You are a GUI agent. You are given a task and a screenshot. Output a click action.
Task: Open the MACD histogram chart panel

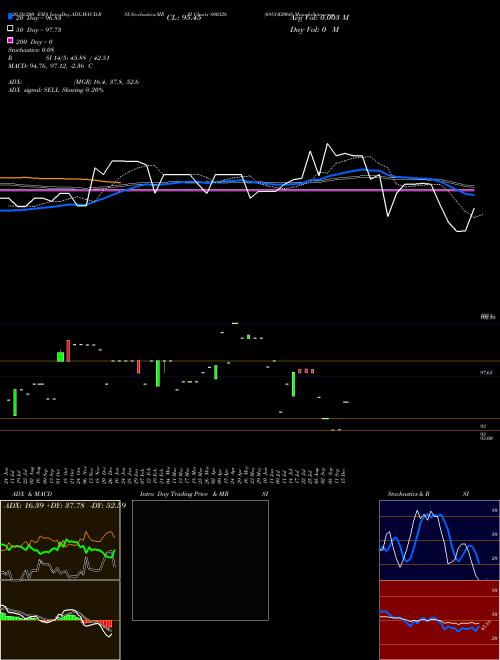(x=60, y=620)
